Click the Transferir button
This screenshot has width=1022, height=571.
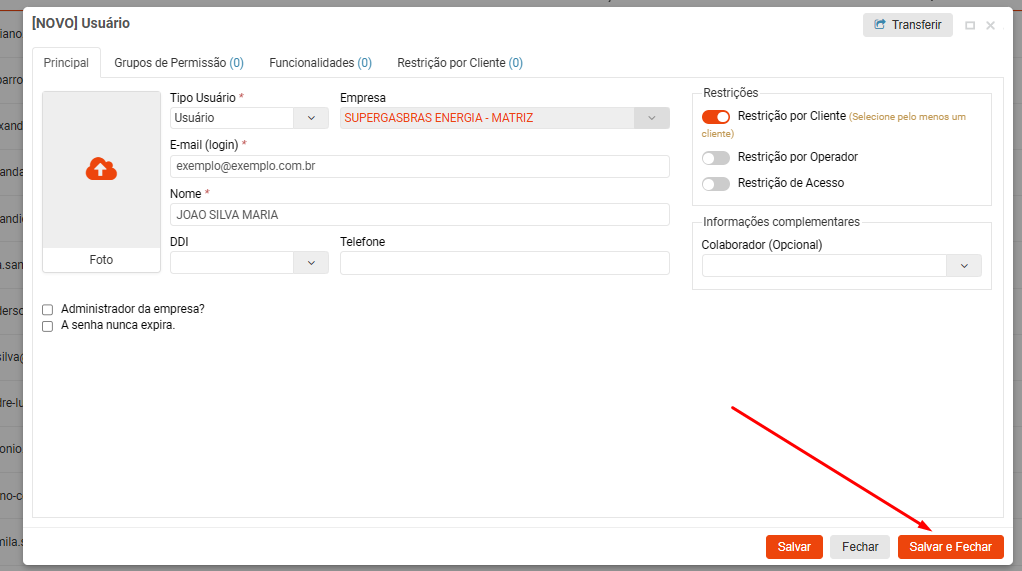[907, 25]
